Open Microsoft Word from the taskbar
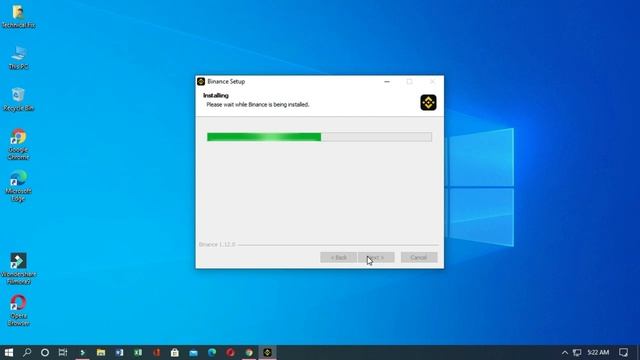 click(x=119, y=352)
